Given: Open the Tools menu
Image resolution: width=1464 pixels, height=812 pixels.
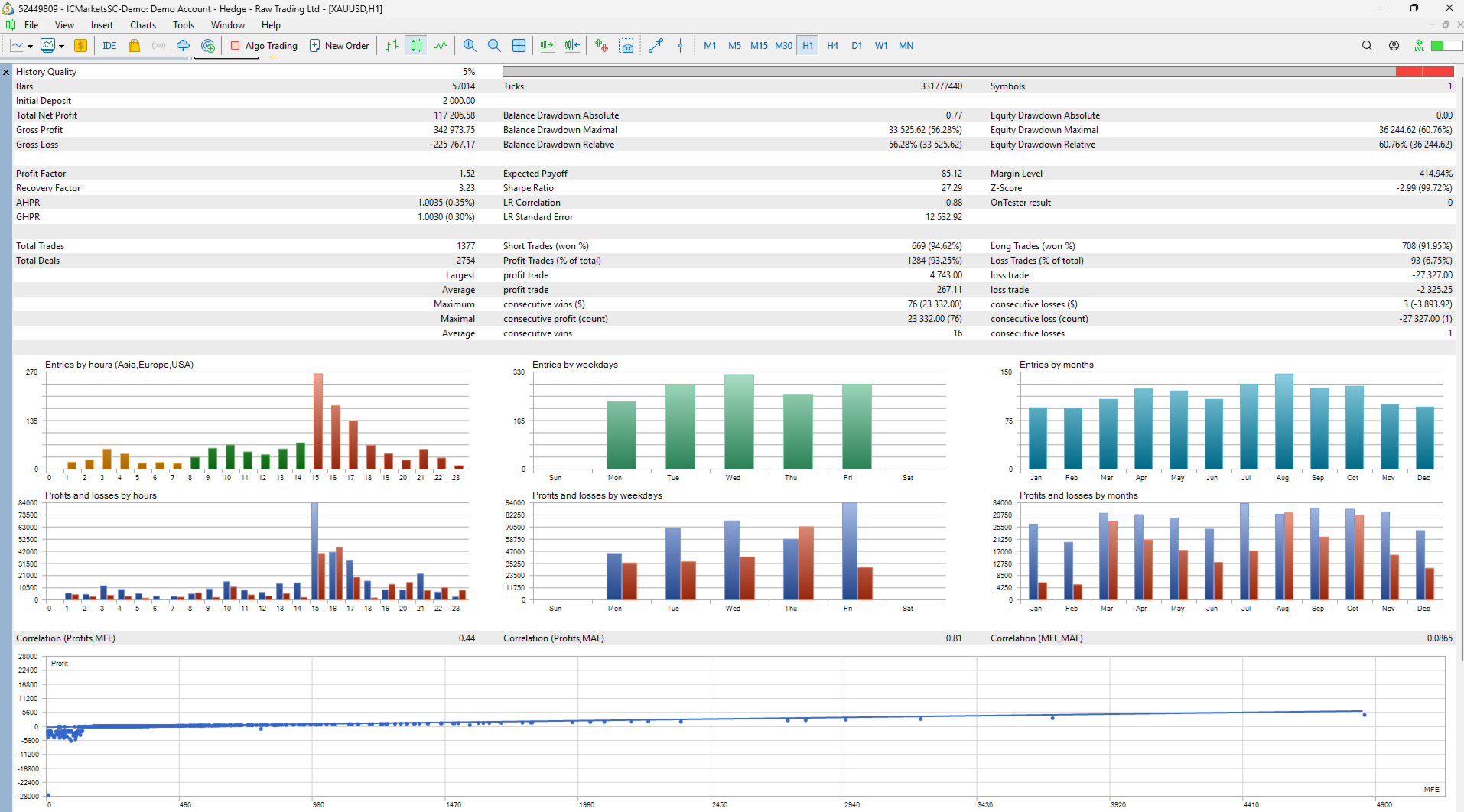Looking at the screenshot, I should [184, 25].
